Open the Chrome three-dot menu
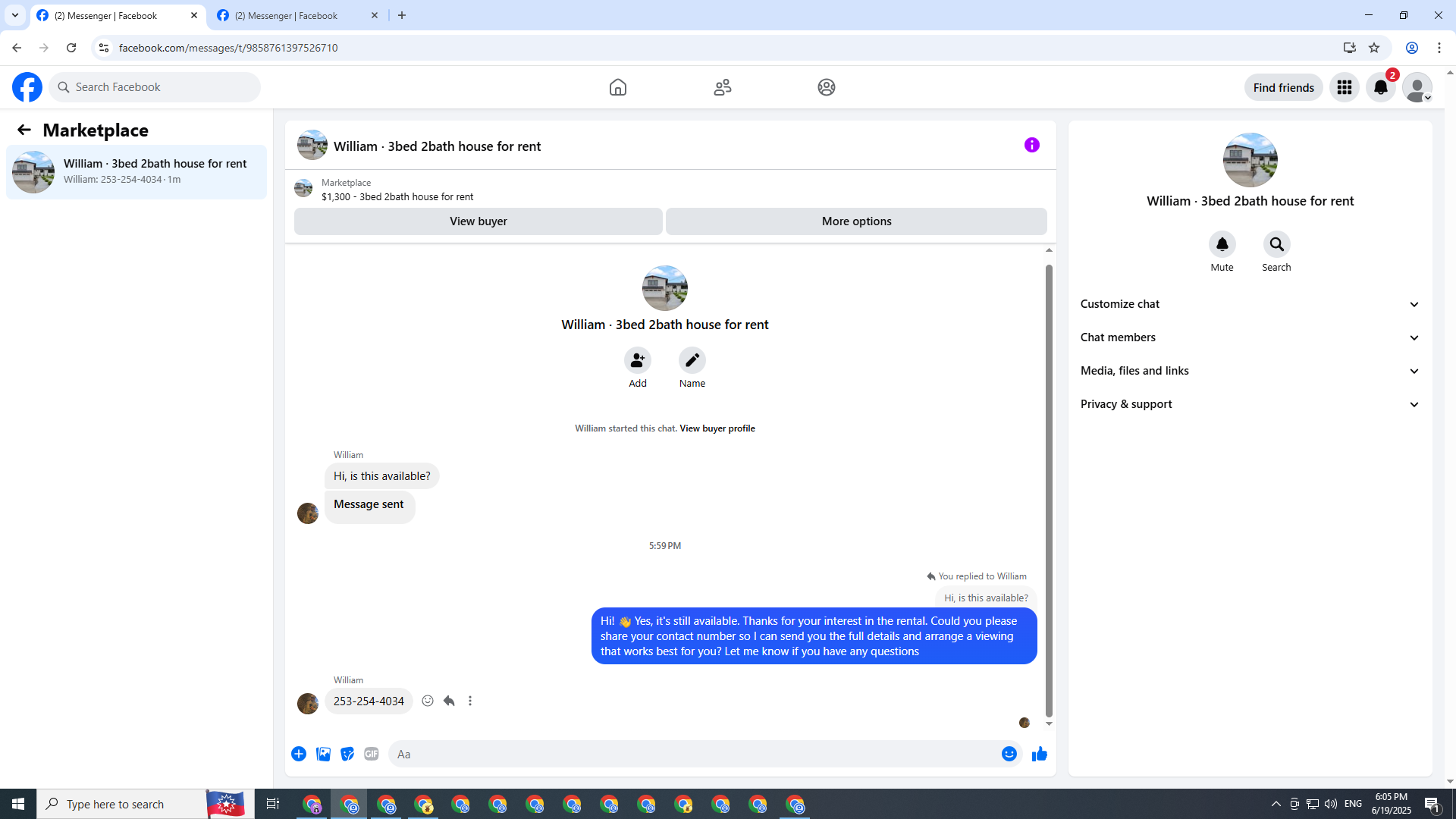Image resolution: width=1456 pixels, height=819 pixels. [x=1439, y=48]
